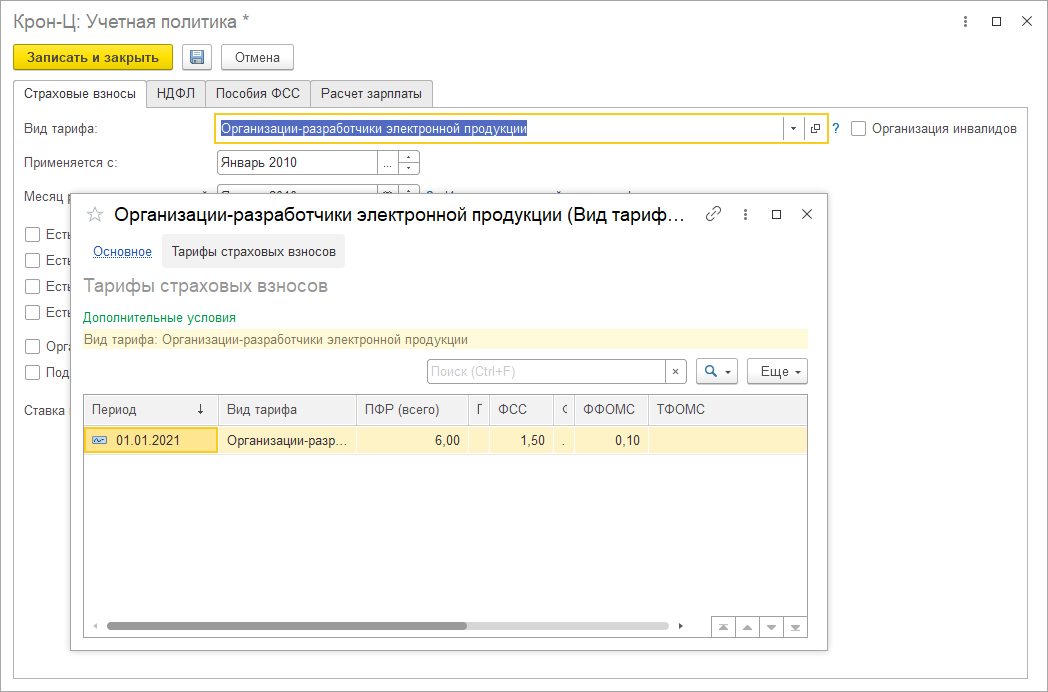Viewport: 1048px width, 692px height.
Task: Check the third Есть checkbox
Action: [32, 287]
